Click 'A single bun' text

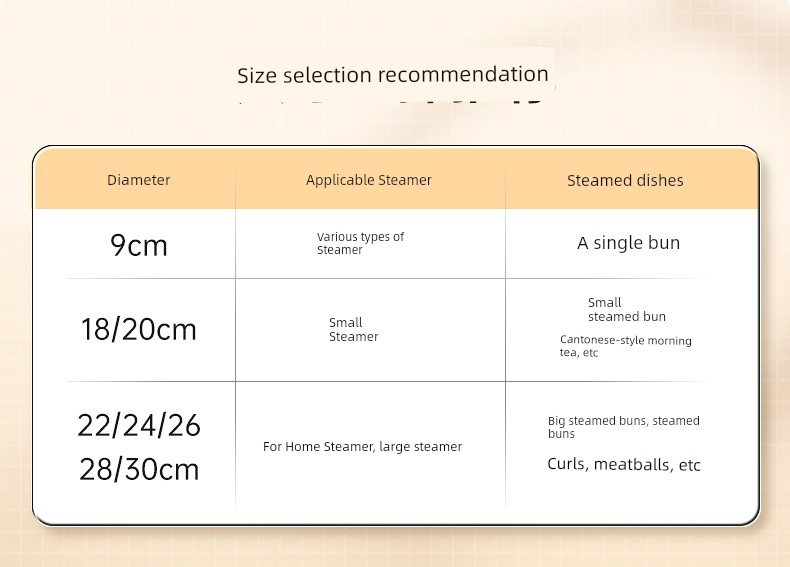(628, 243)
